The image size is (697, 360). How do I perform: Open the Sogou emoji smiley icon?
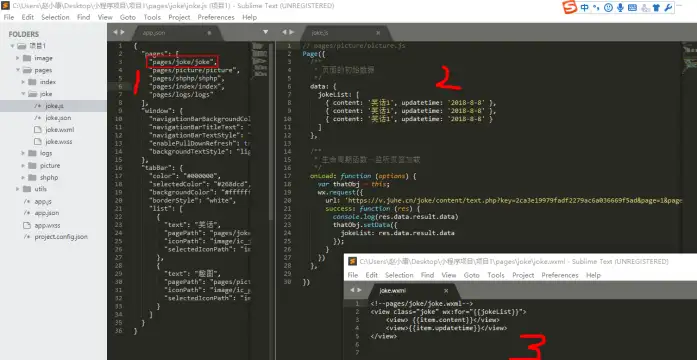click(x=609, y=8)
